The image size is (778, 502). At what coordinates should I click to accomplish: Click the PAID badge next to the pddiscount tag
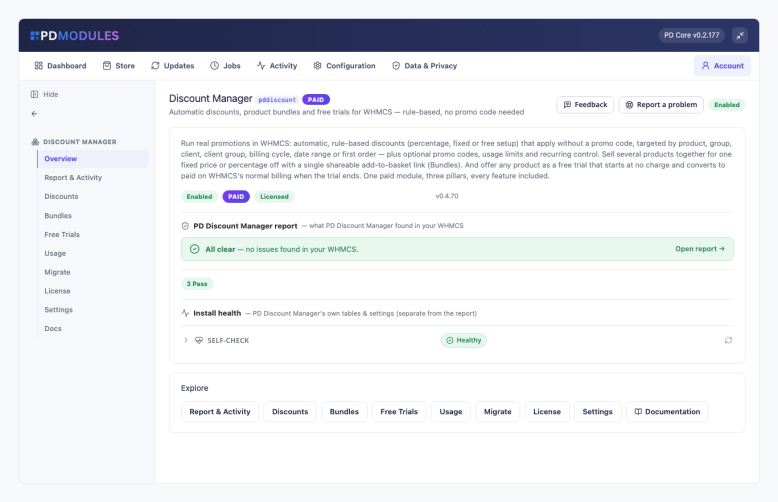[x=316, y=100]
